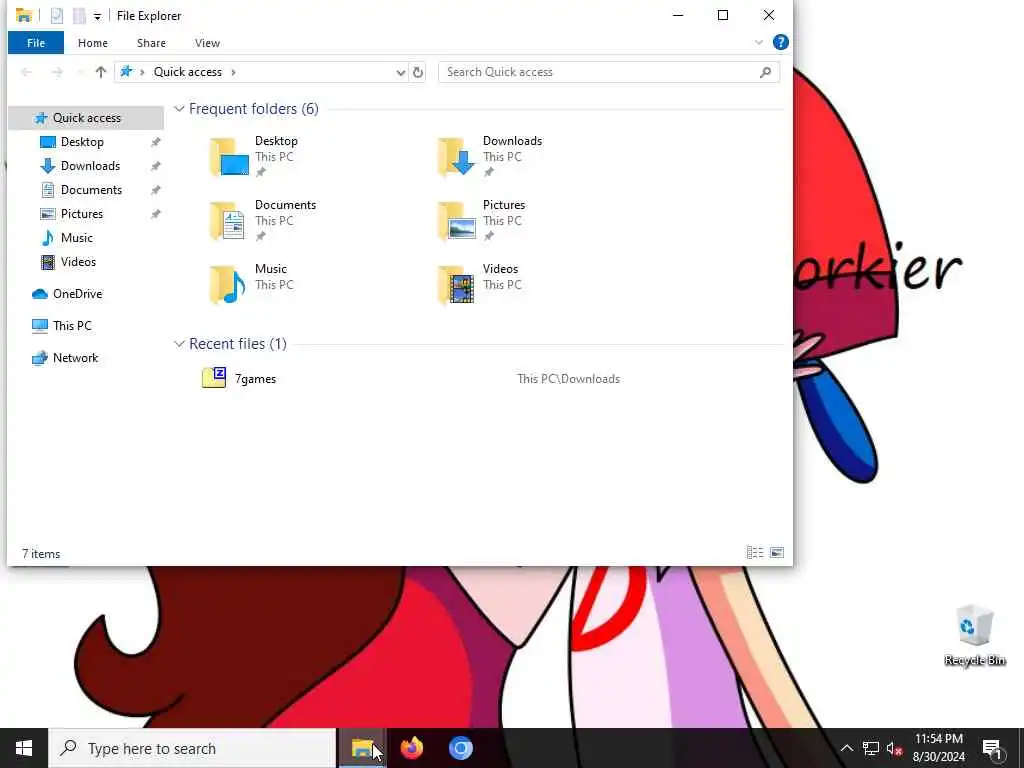Launch Chromium browser from the taskbar
1024x768 pixels.
460,748
